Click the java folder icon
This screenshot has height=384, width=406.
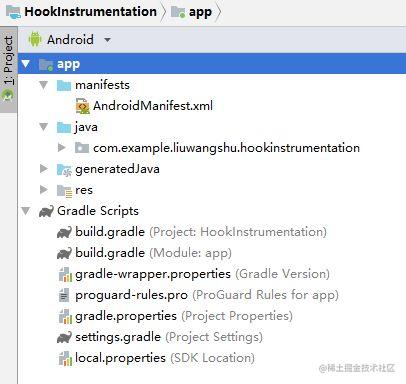[64, 127]
